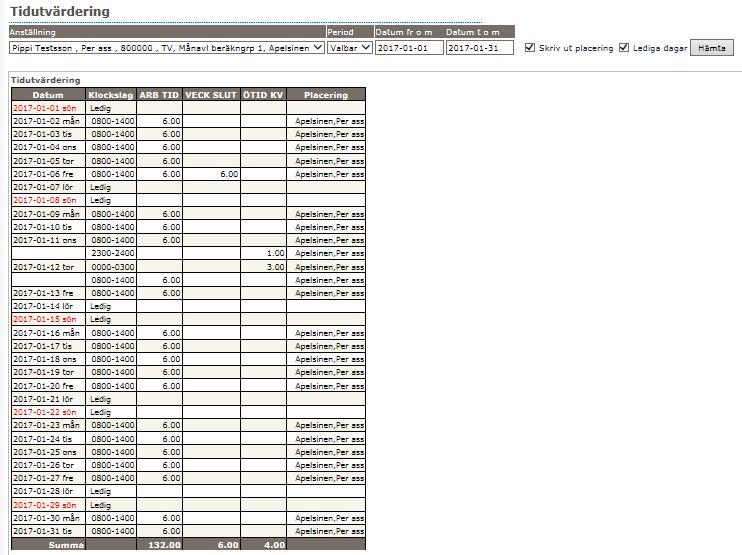The image size is (742, 555).
Task: Click the klockslag 0800-1400 on 2017-01-23
Action: point(113,425)
